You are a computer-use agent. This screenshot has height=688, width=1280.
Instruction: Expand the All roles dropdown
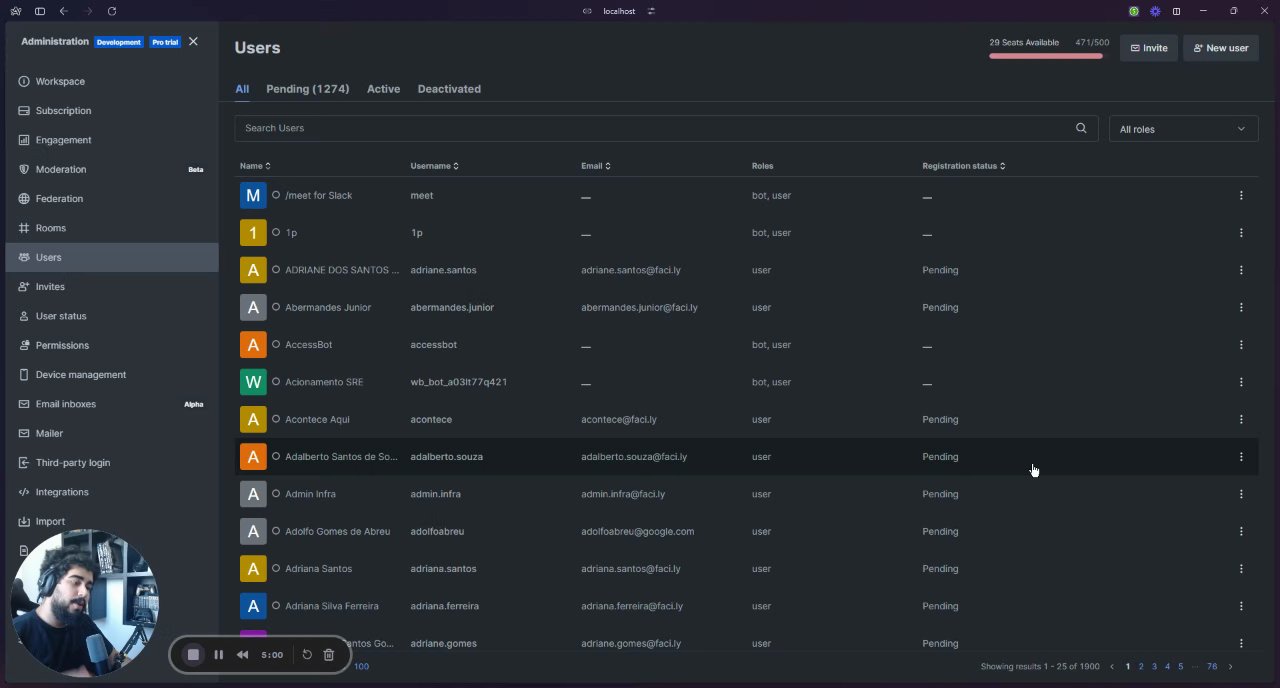pos(1183,129)
